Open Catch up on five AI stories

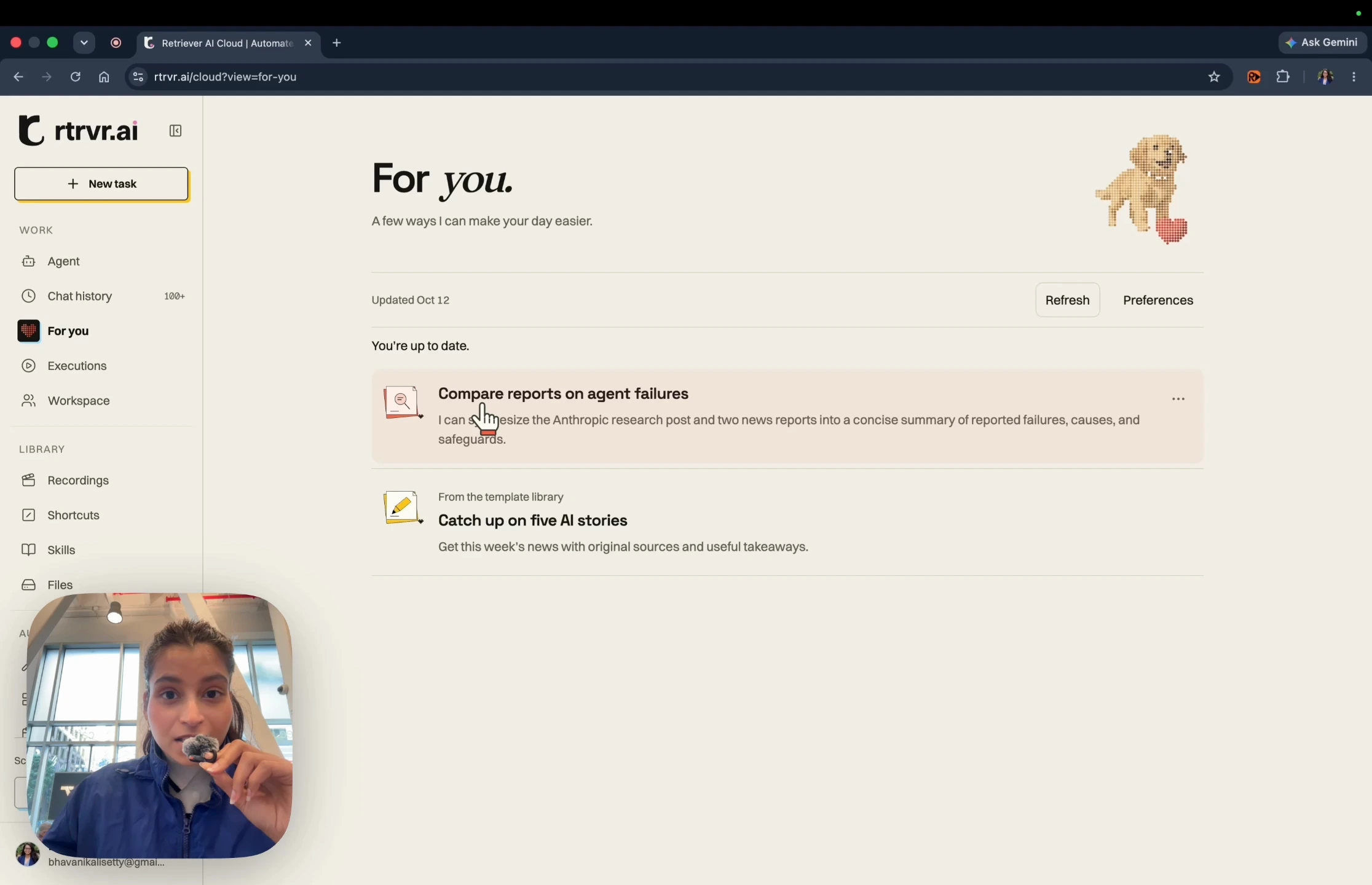coord(787,522)
